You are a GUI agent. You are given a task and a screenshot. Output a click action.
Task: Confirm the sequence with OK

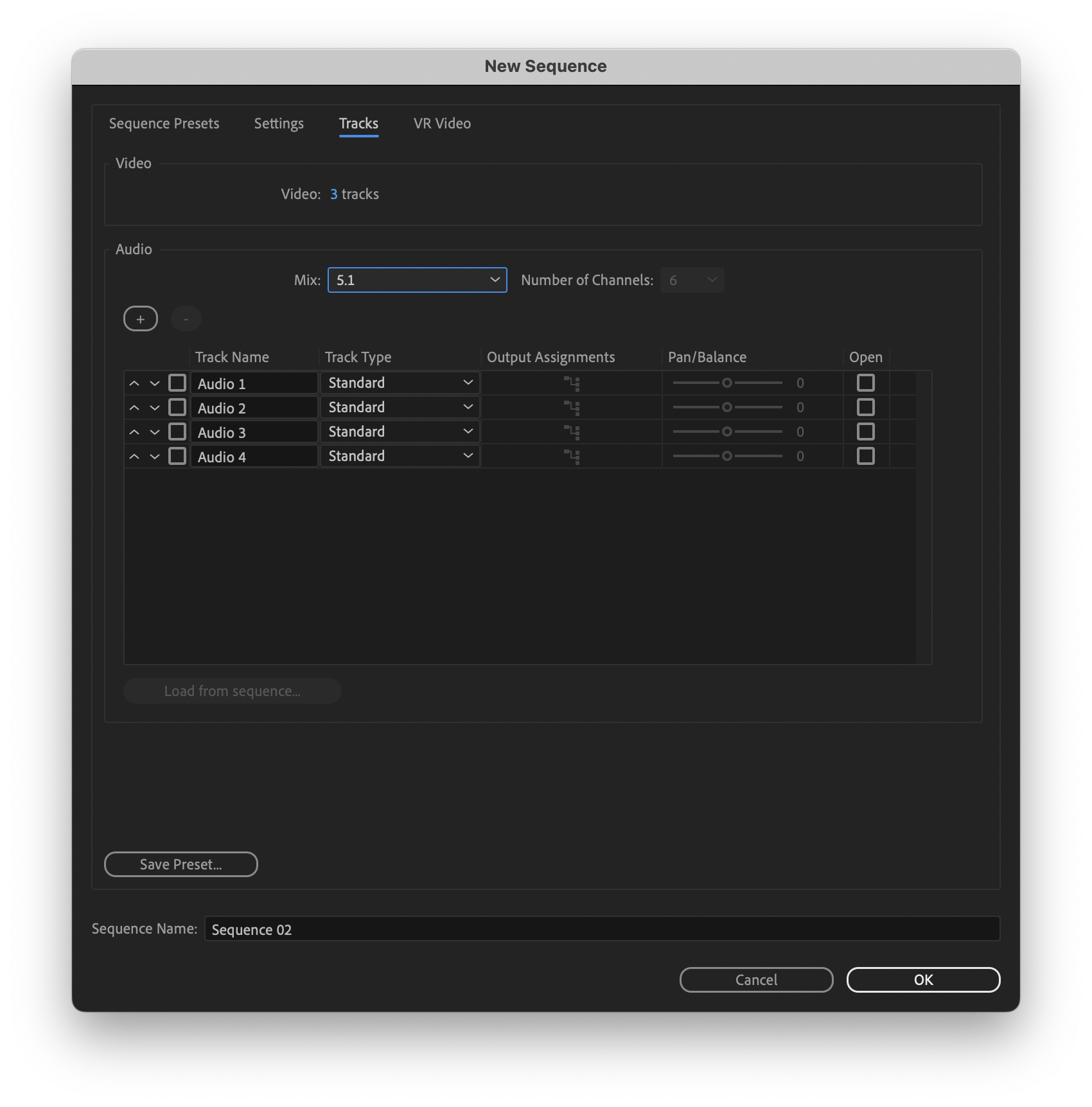coord(922,979)
